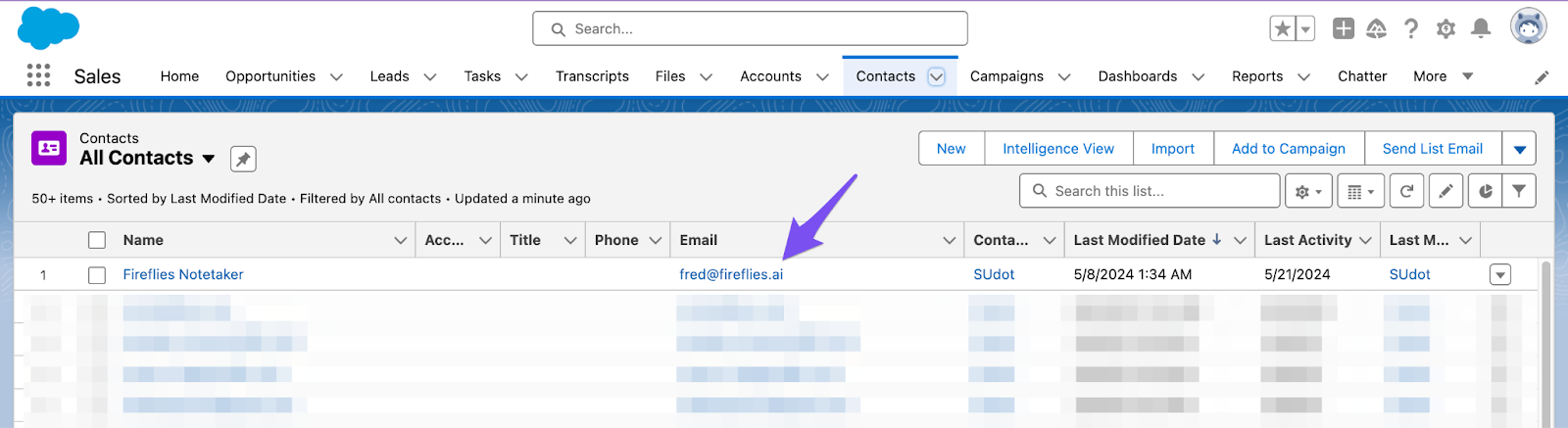
Task: Go to the Transcripts tab
Action: click(592, 76)
